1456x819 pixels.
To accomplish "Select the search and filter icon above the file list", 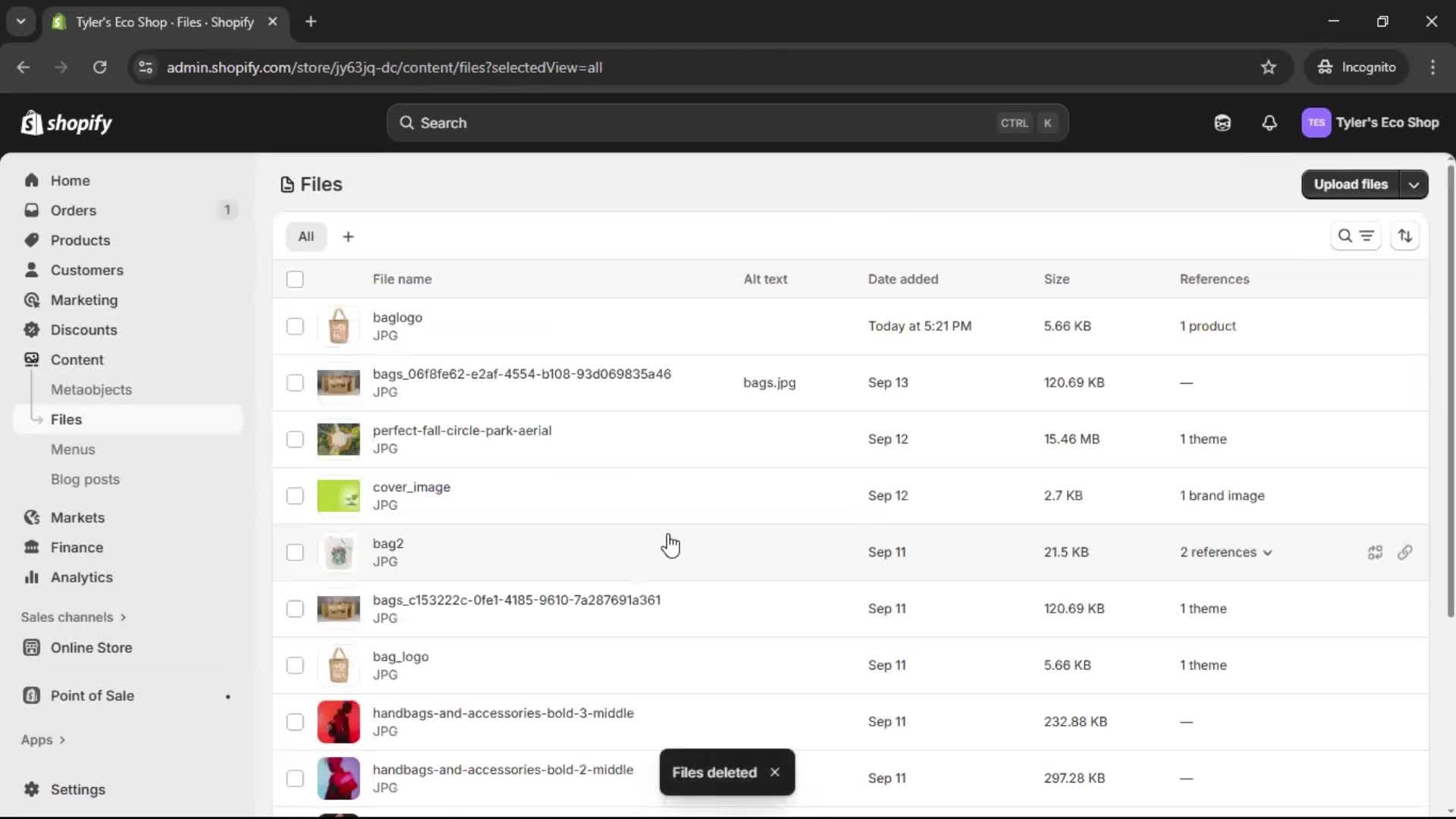I will (x=1357, y=236).
